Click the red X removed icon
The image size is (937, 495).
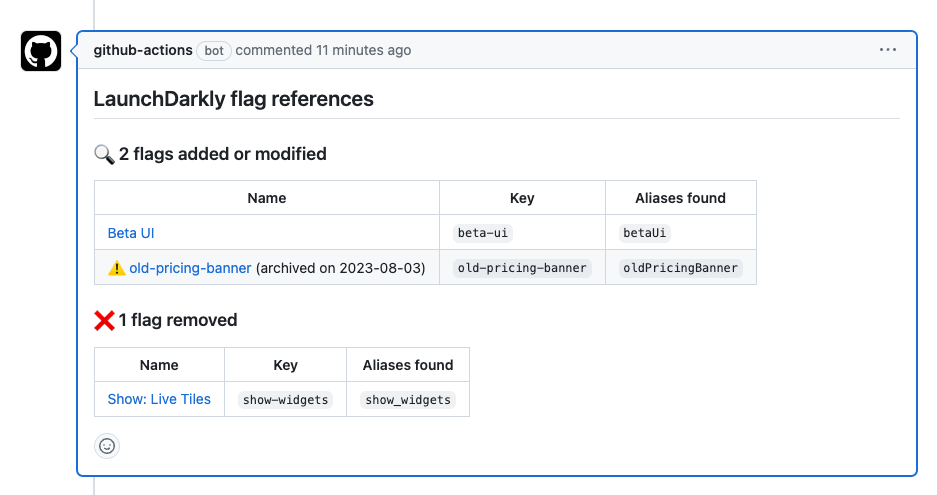point(104,320)
